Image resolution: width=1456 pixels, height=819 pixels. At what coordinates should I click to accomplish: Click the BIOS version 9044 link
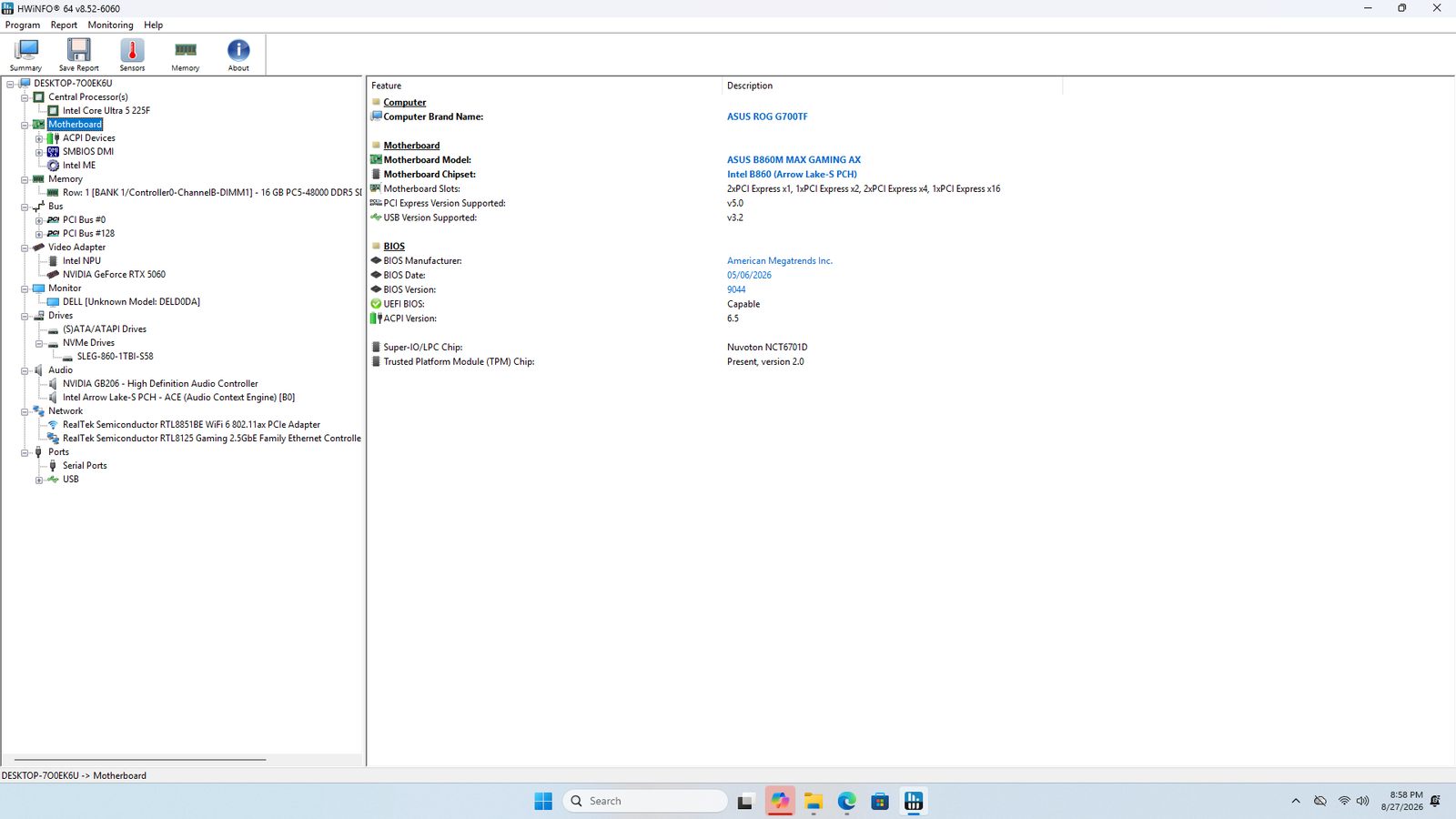click(x=736, y=290)
